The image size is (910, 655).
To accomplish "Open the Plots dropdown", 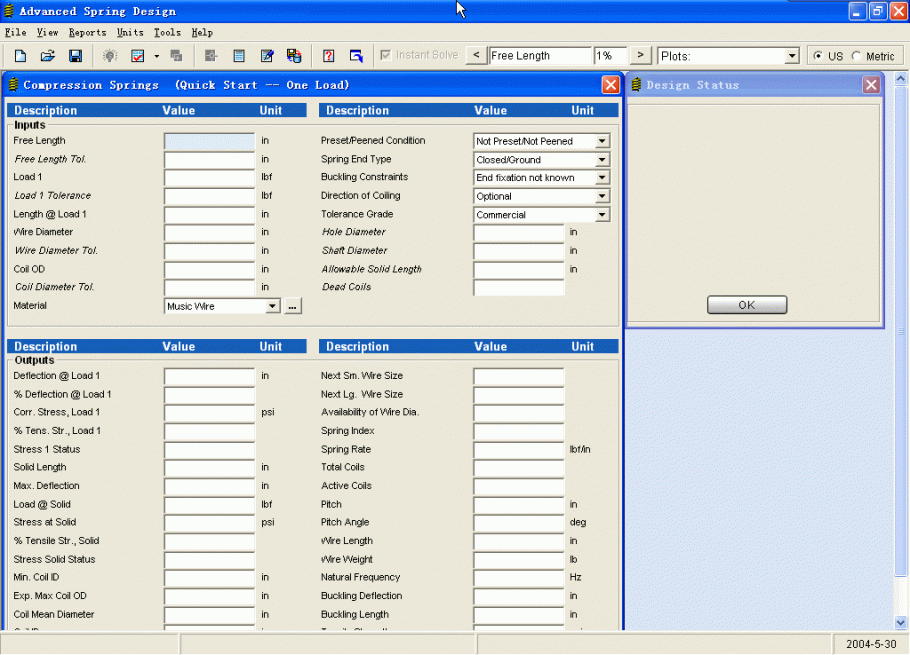I will (792, 55).
